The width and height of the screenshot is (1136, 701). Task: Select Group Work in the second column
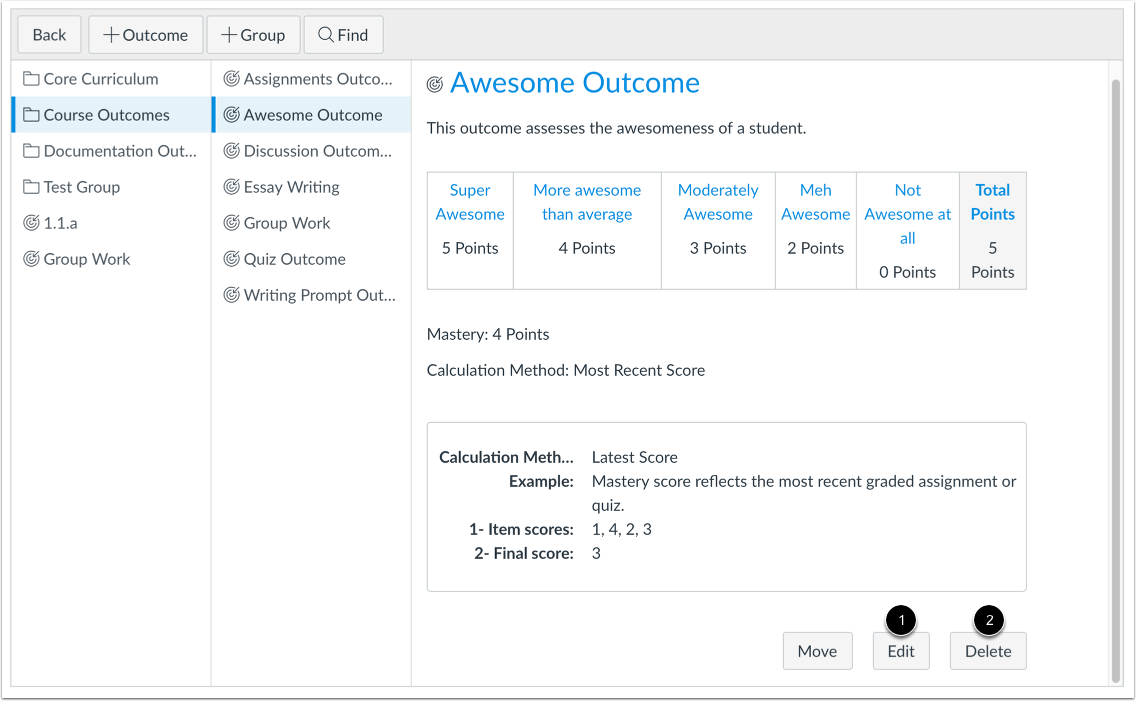click(x=312, y=223)
